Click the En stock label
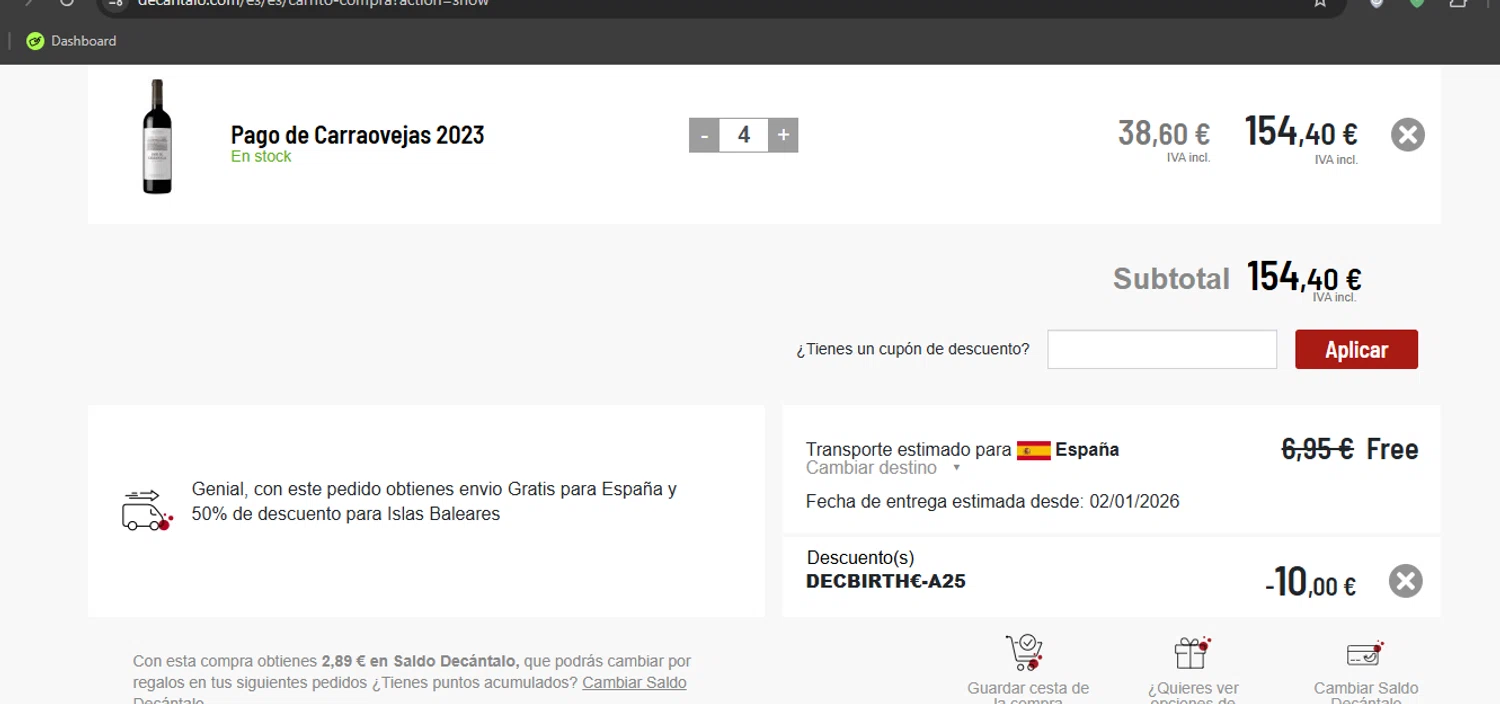Viewport: 1500px width, 704px height. (261, 156)
